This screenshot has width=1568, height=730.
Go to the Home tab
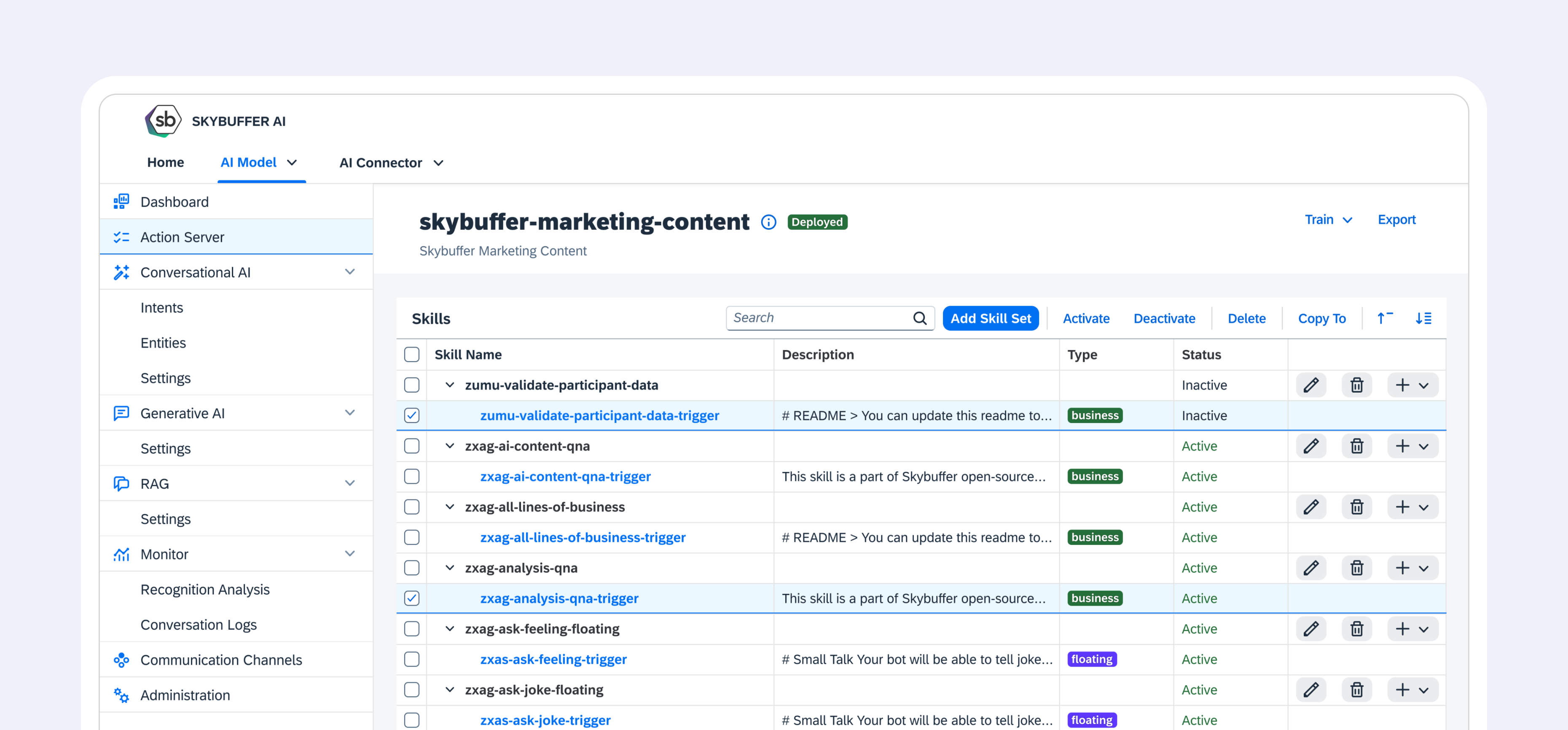click(165, 162)
